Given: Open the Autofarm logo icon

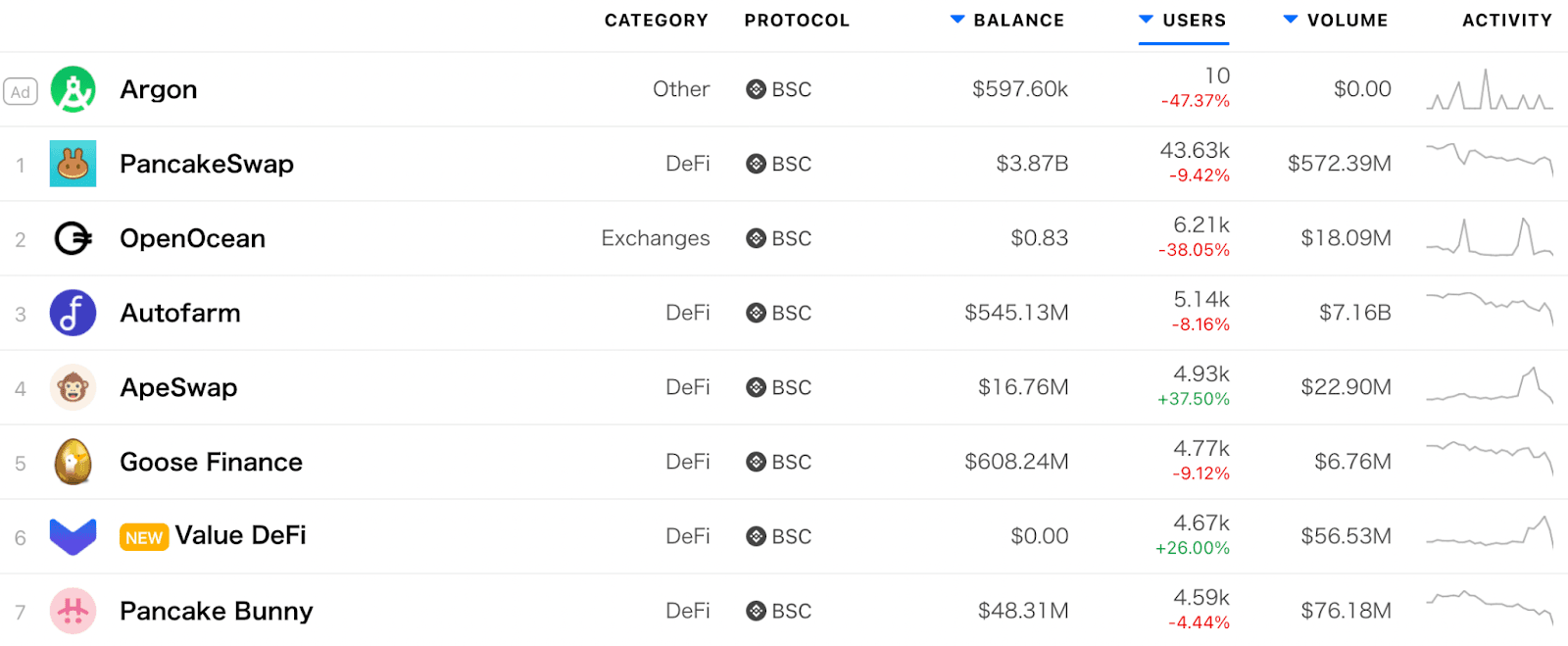Looking at the screenshot, I should click(x=73, y=312).
